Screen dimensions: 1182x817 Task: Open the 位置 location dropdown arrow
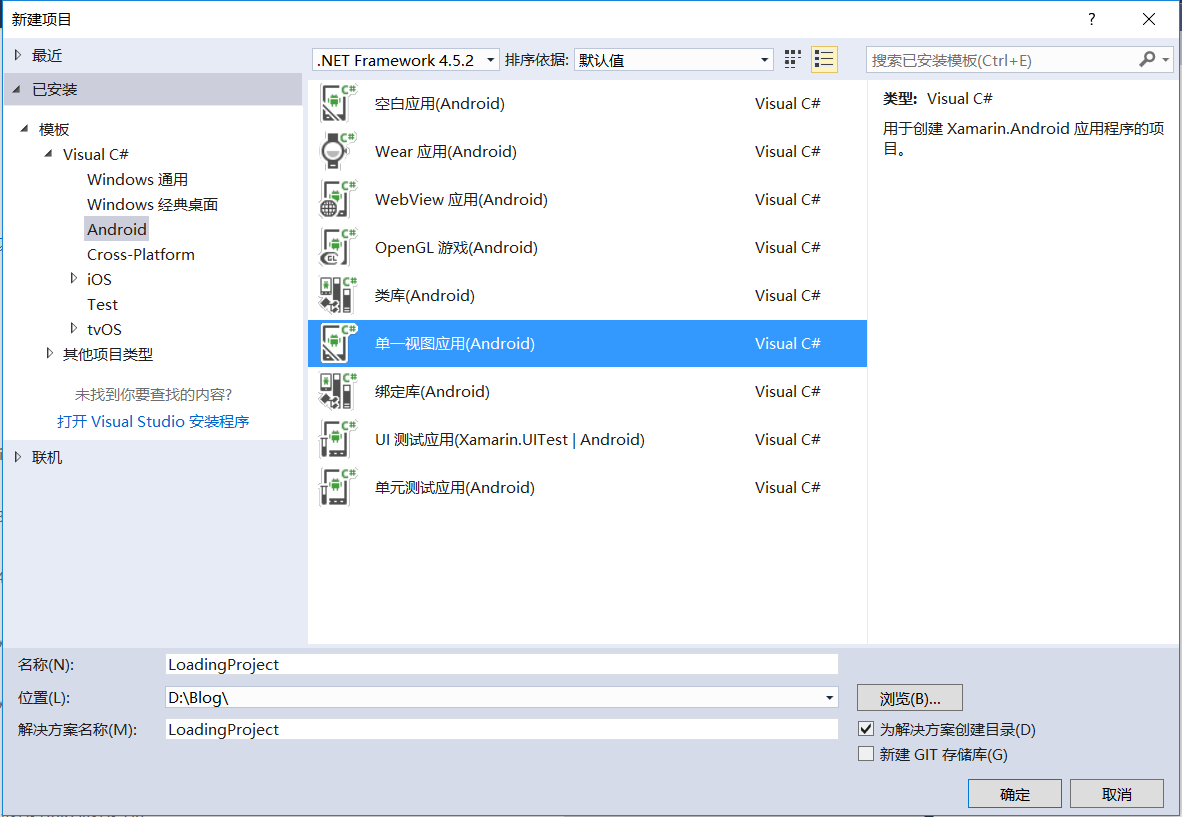pyautogui.click(x=829, y=697)
